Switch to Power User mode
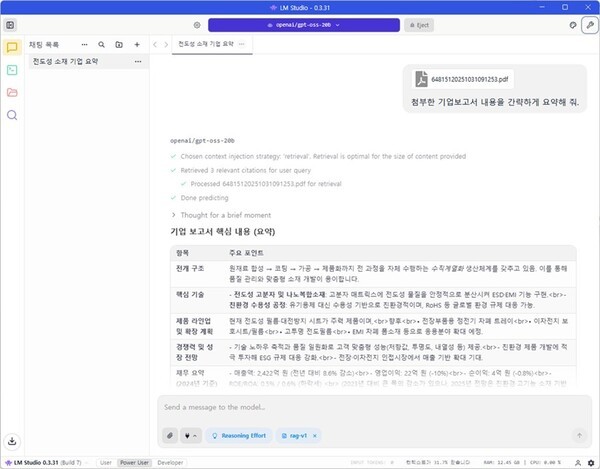Image resolution: width=600 pixels, height=469 pixels. pyautogui.click(x=134, y=463)
